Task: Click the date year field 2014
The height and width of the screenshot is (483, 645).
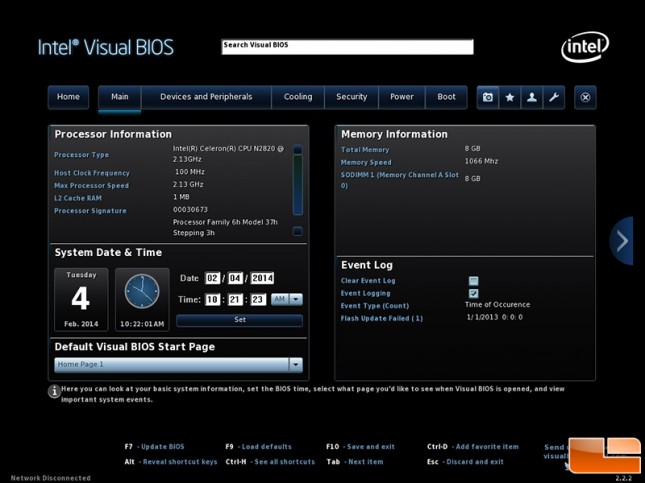Action: click(262, 279)
